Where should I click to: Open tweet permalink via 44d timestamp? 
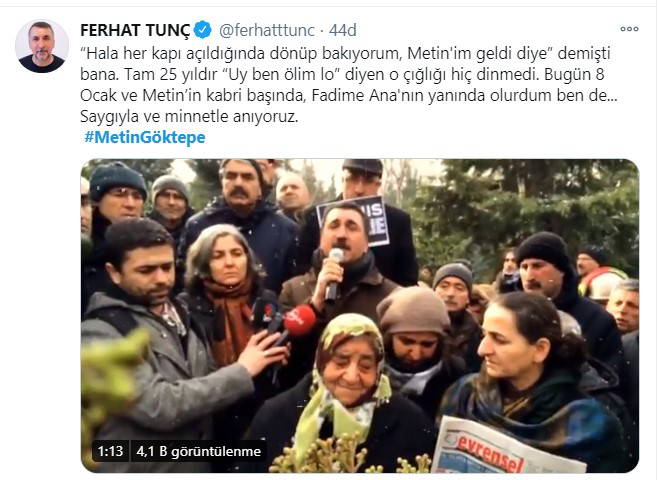pos(342,30)
